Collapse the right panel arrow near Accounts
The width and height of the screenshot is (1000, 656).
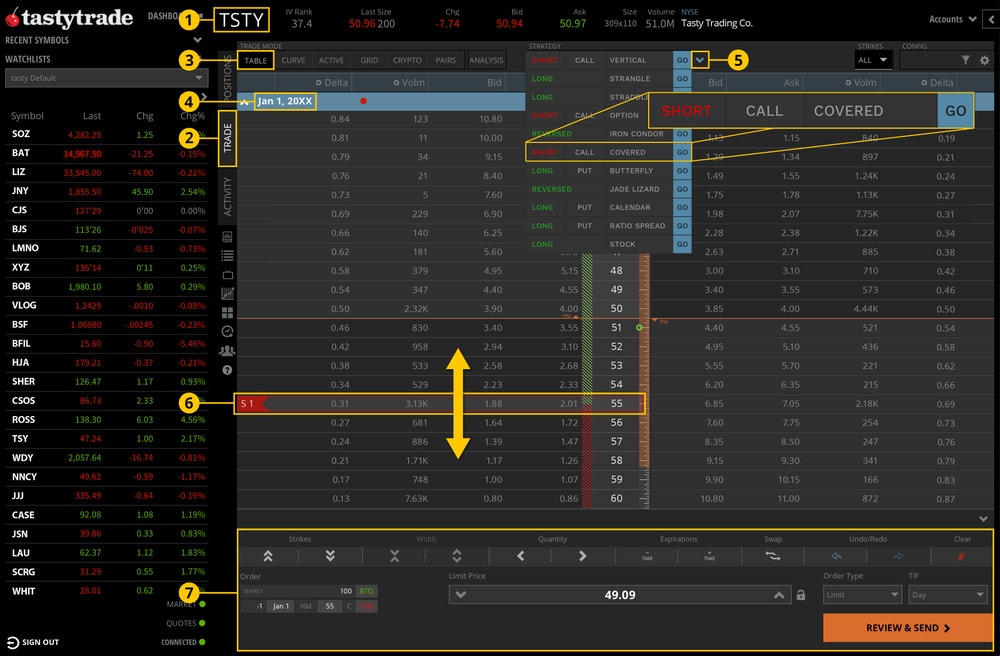[x=991, y=20]
